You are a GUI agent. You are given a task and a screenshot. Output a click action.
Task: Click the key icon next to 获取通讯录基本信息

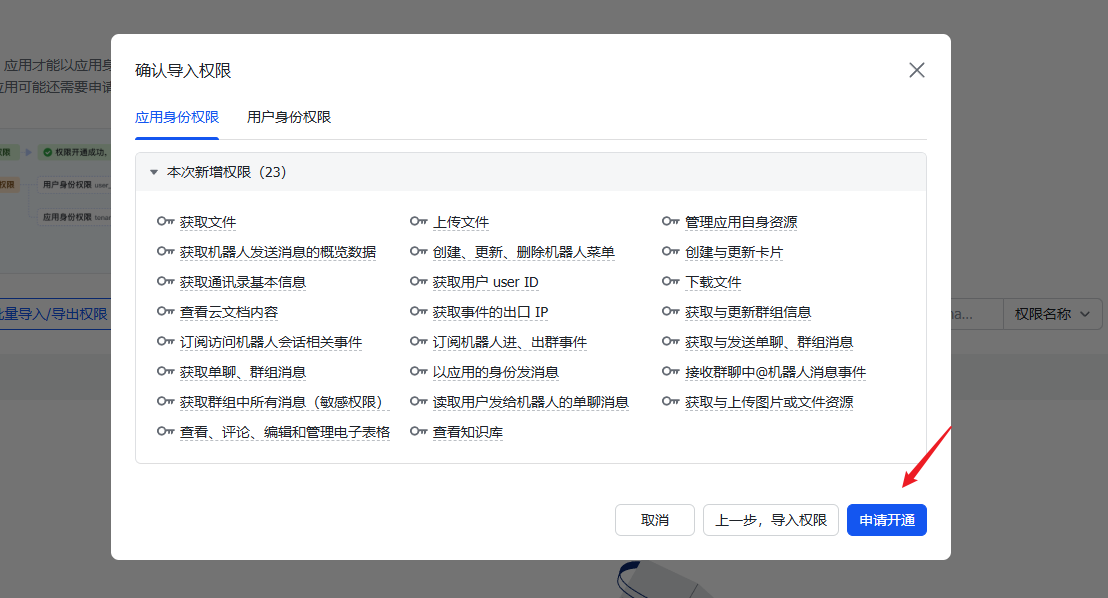pos(165,281)
